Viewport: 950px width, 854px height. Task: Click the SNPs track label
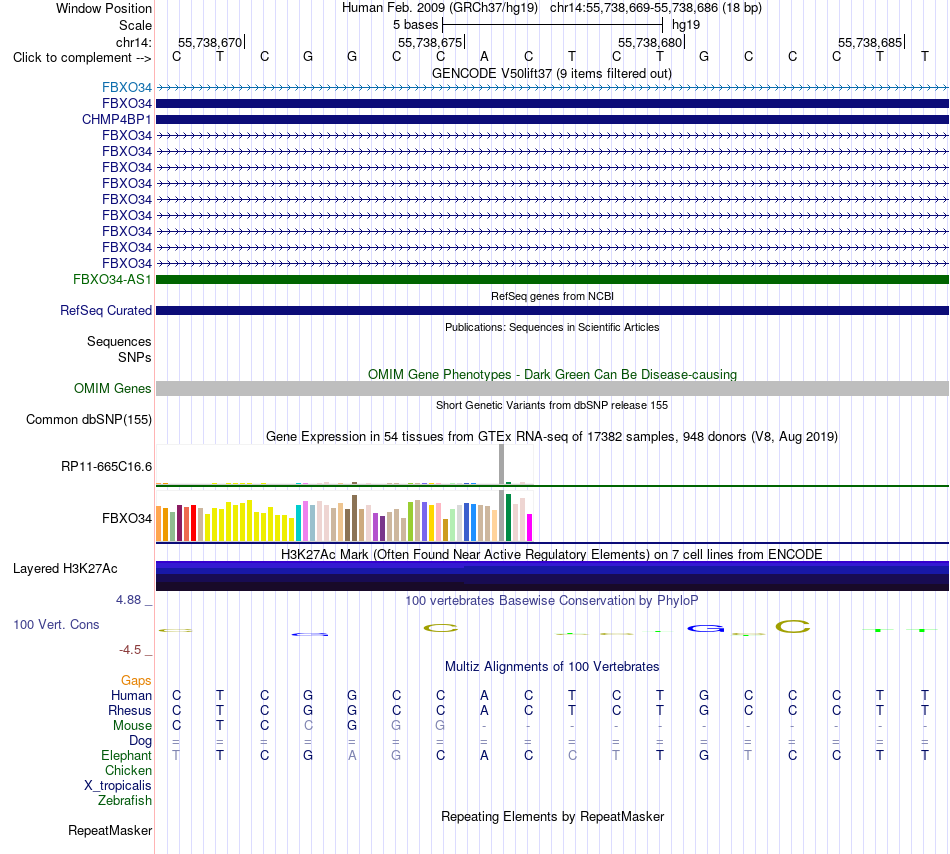pyautogui.click(x=135, y=357)
